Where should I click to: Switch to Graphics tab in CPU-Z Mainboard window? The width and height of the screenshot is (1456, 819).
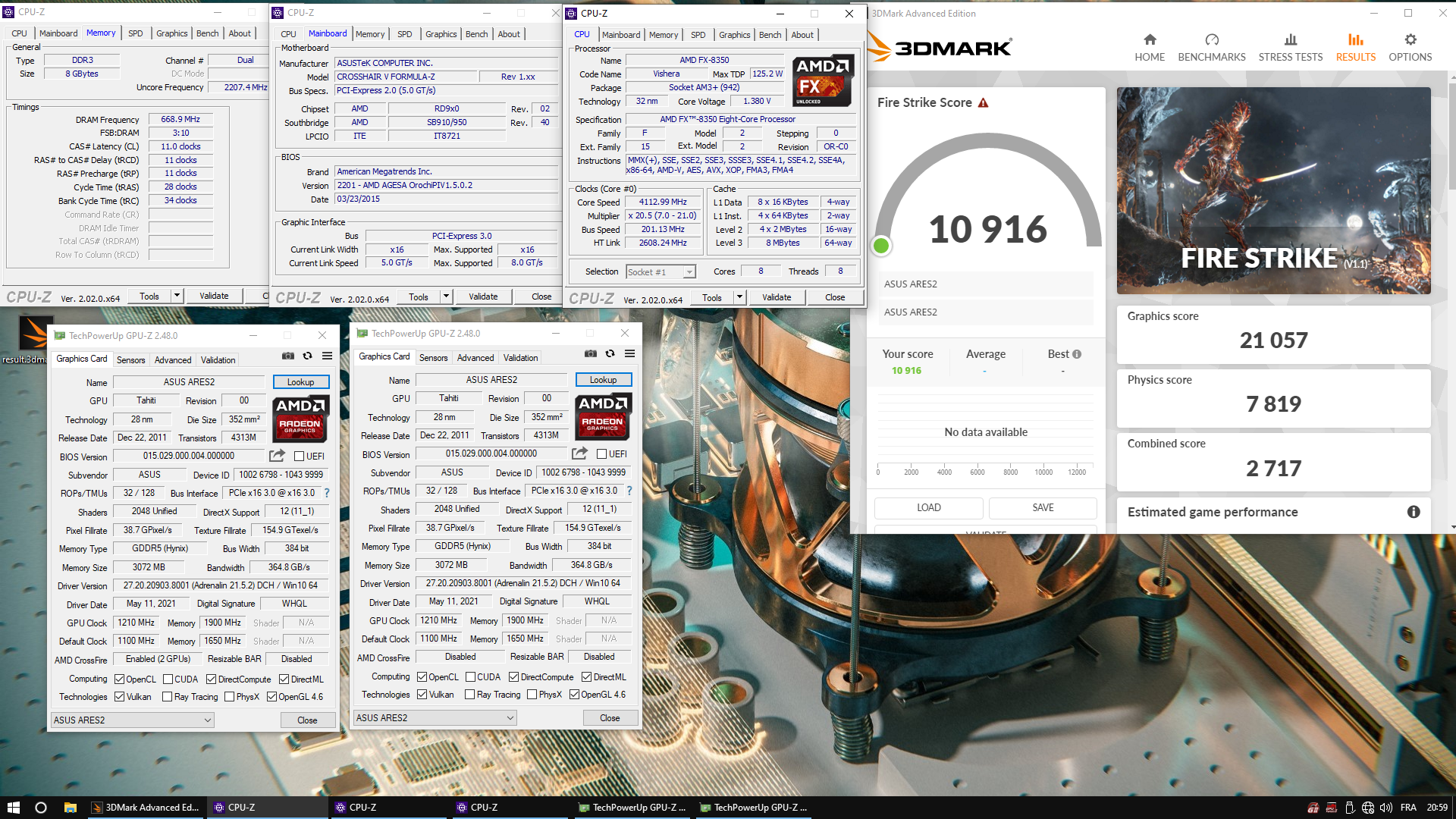click(441, 34)
